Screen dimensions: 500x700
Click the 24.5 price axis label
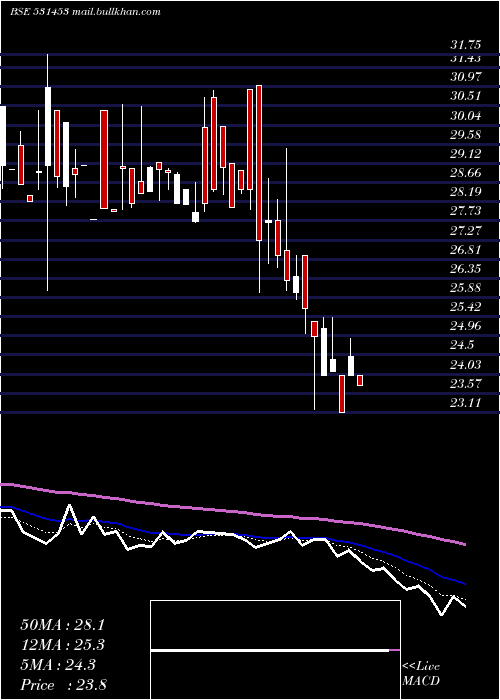462,345
